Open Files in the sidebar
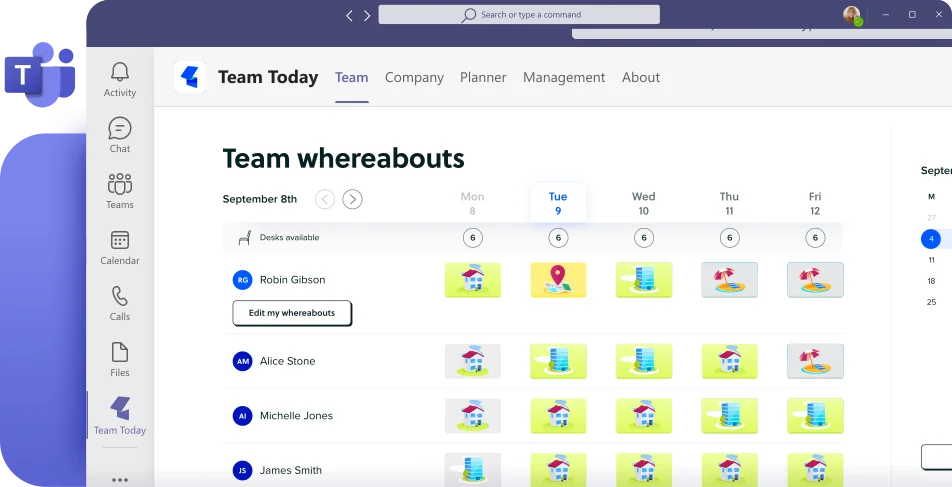This screenshot has width=952, height=487. tap(120, 359)
